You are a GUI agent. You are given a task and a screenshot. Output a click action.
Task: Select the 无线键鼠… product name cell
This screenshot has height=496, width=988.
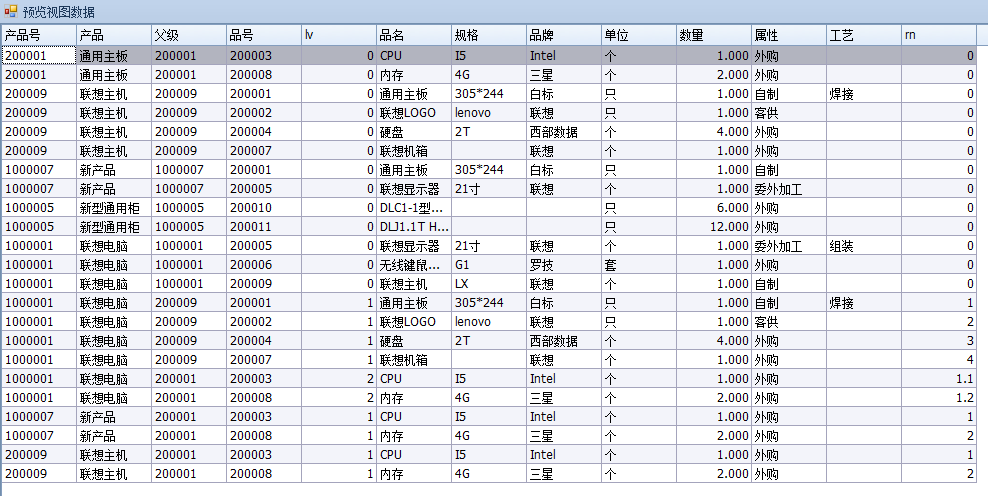[x=414, y=265]
